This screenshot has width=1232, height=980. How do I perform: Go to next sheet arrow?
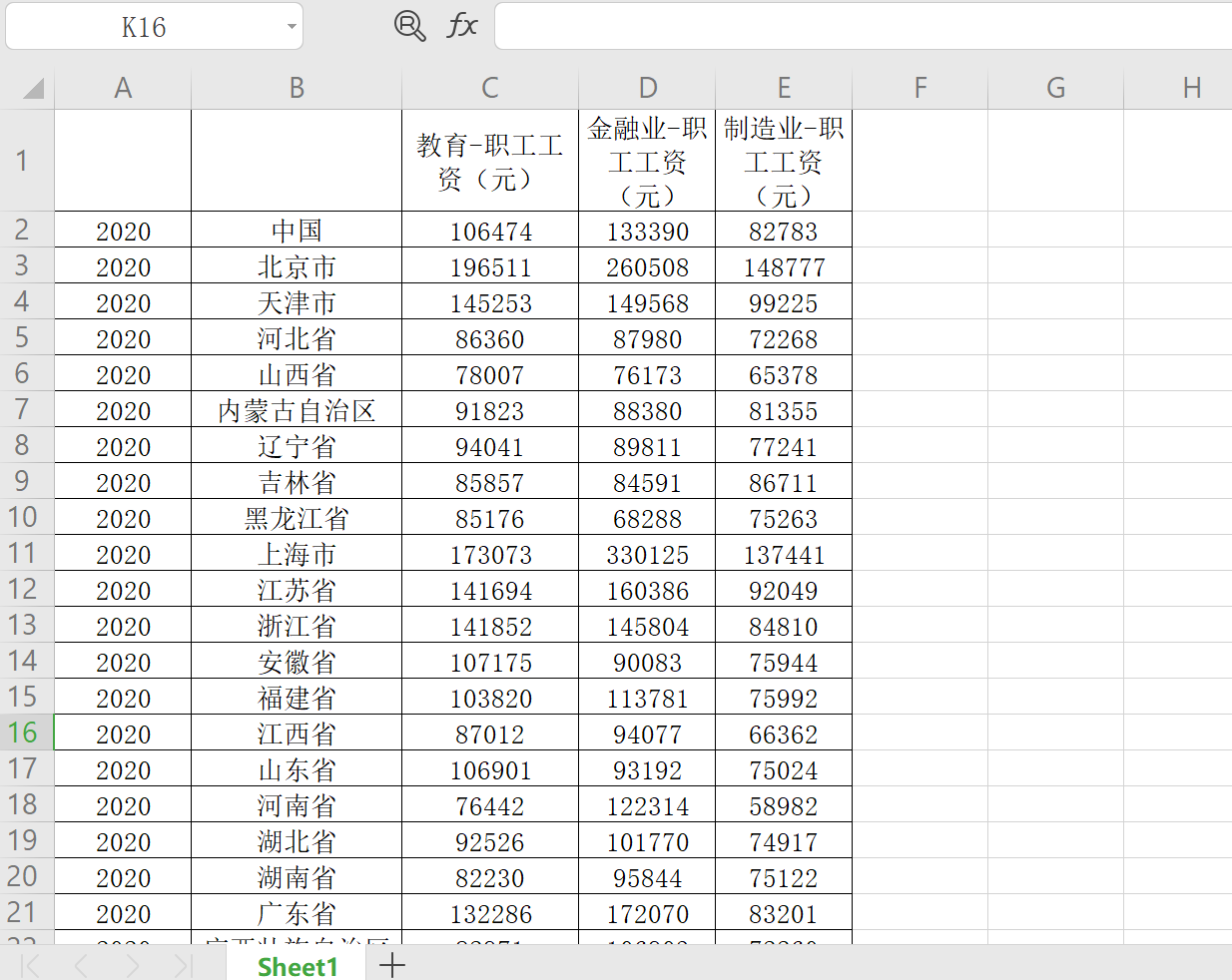tap(133, 965)
